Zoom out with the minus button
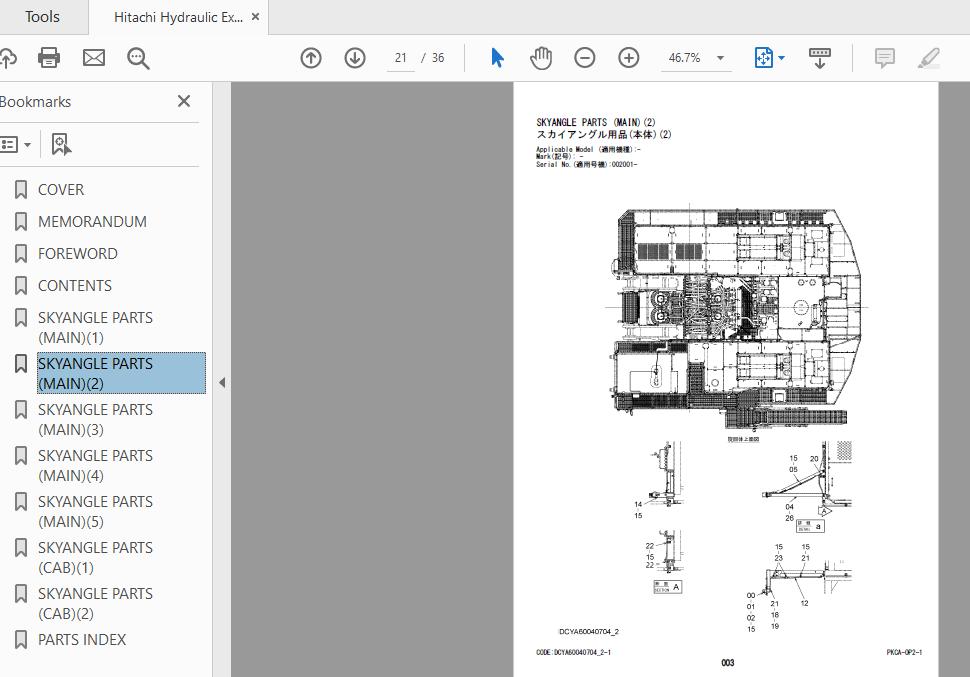This screenshot has width=970, height=677. pos(585,57)
